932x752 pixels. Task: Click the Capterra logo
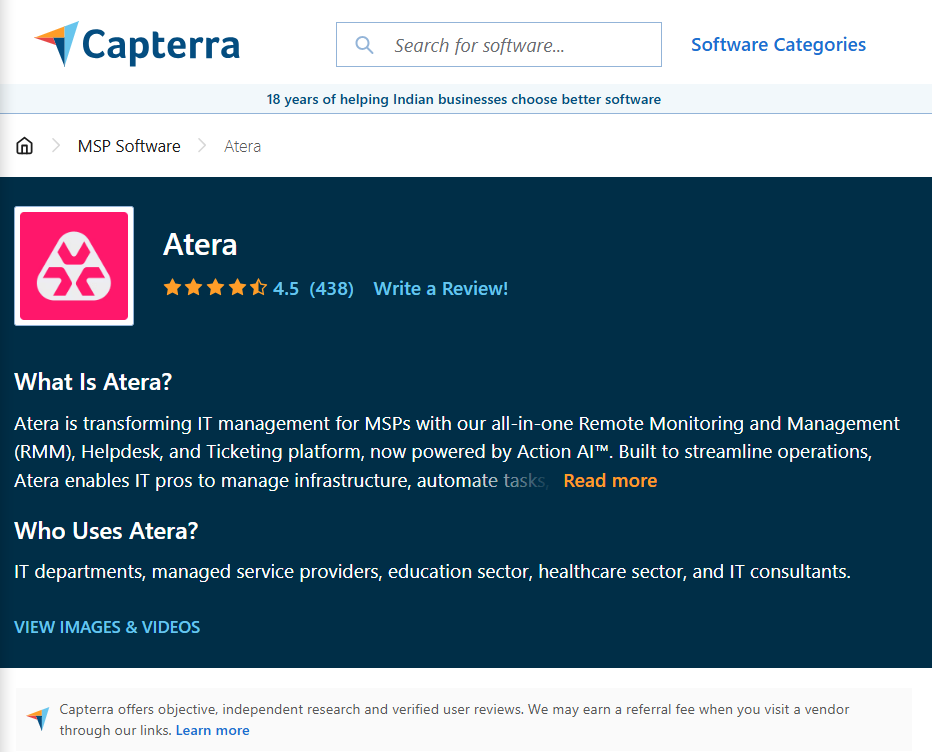point(137,44)
